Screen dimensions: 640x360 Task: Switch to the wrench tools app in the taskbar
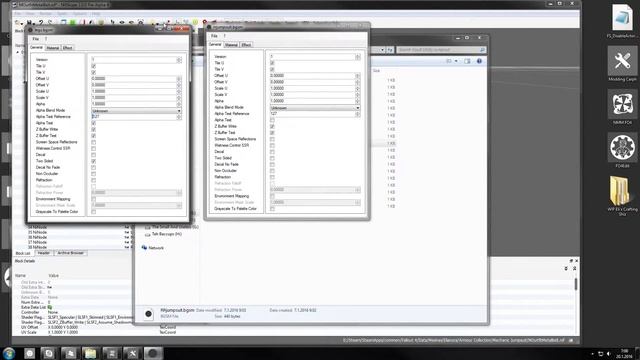click(132, 353)
